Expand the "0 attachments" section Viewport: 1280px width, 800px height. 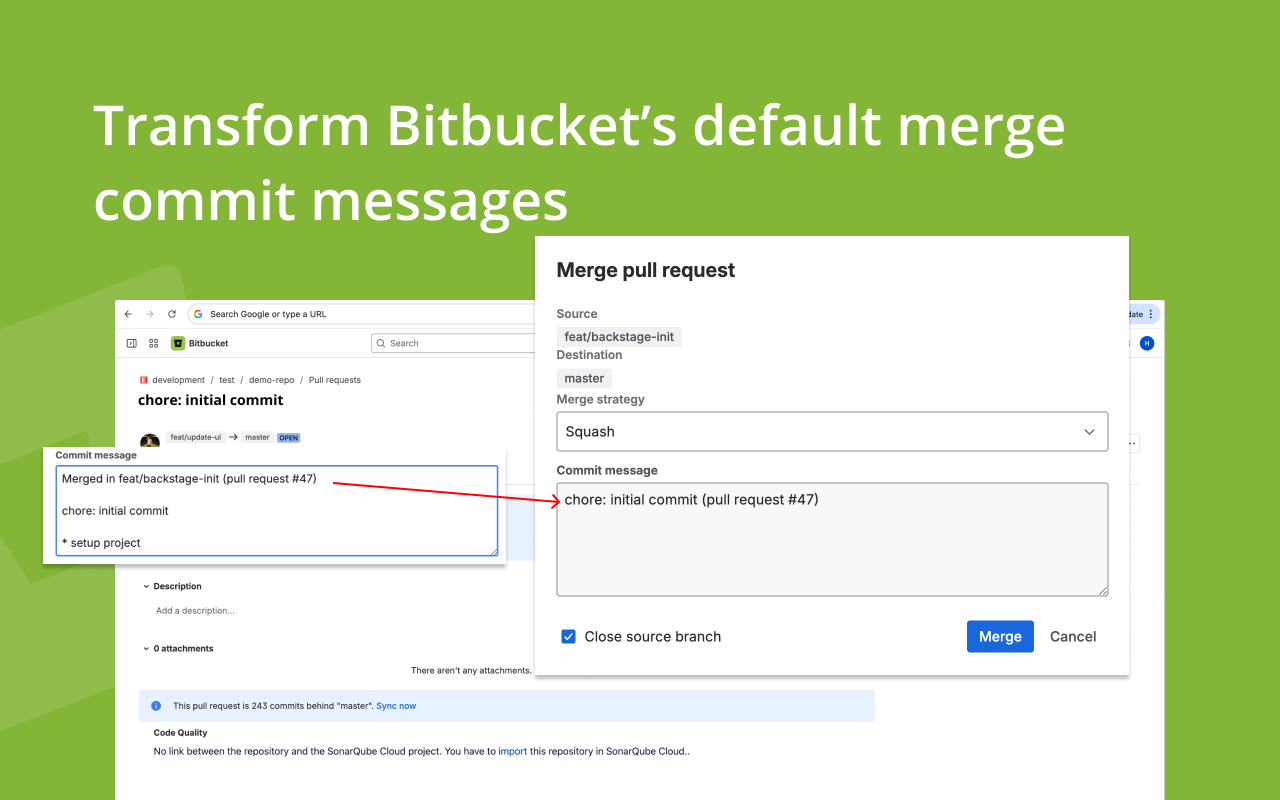click(x=146, y=648)
